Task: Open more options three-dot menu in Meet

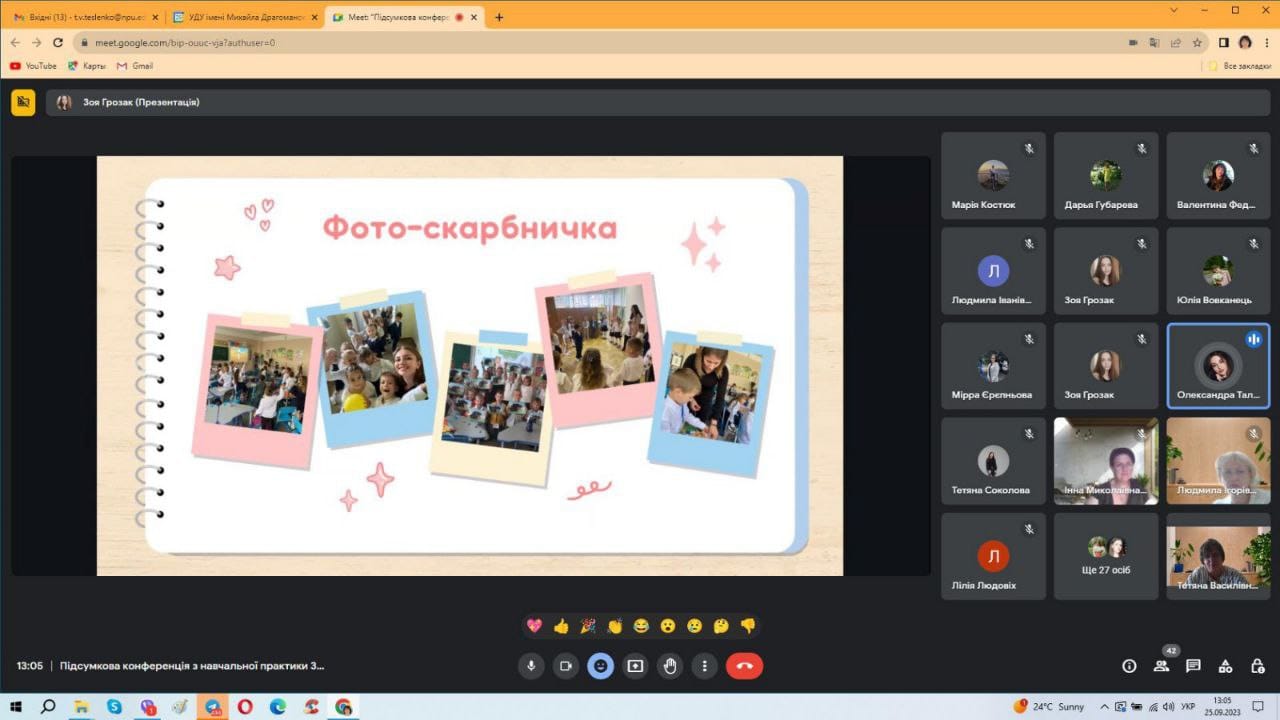Action: point(705,666)
